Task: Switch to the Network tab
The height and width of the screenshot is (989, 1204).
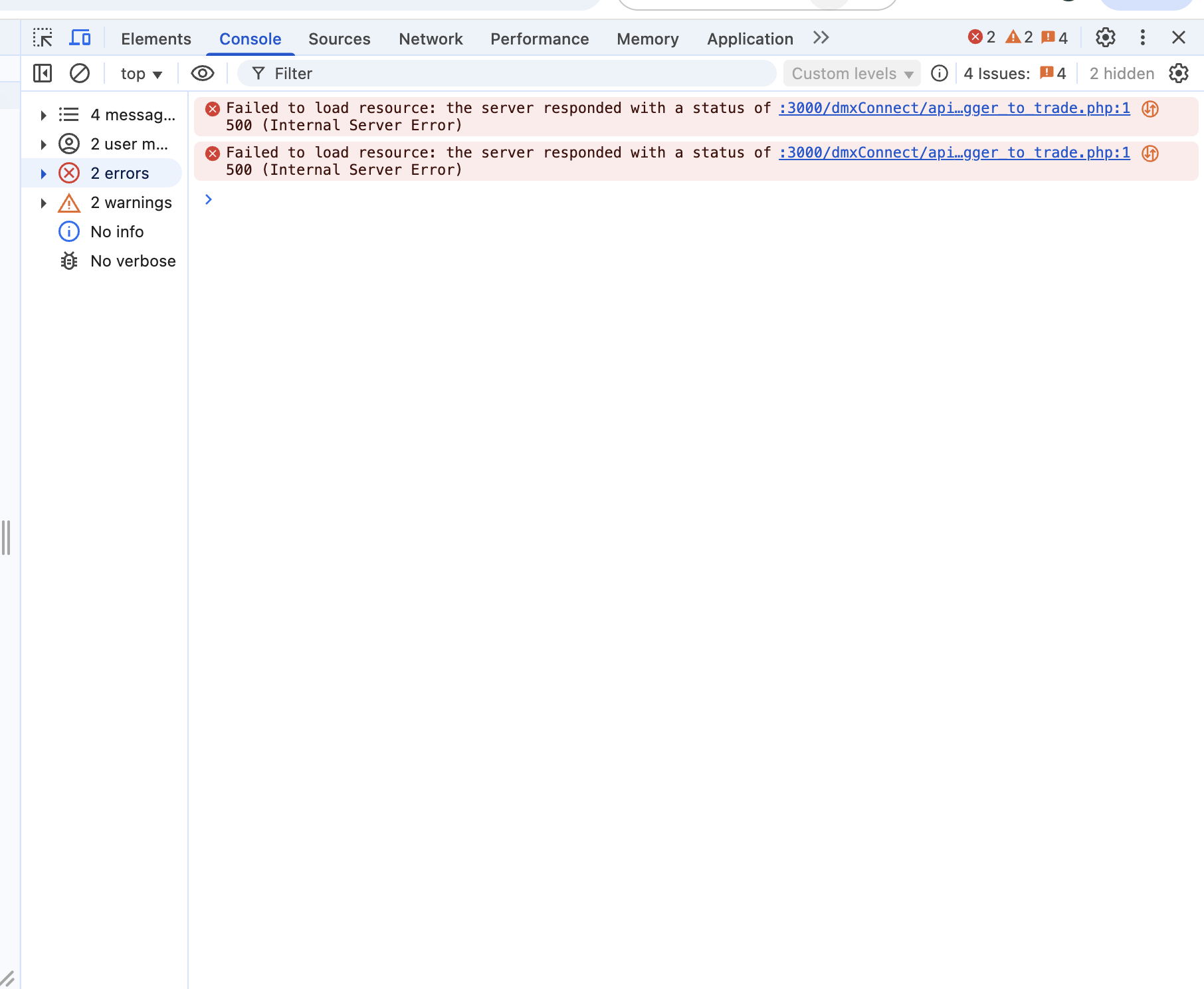Action: (x=430, y=39)
